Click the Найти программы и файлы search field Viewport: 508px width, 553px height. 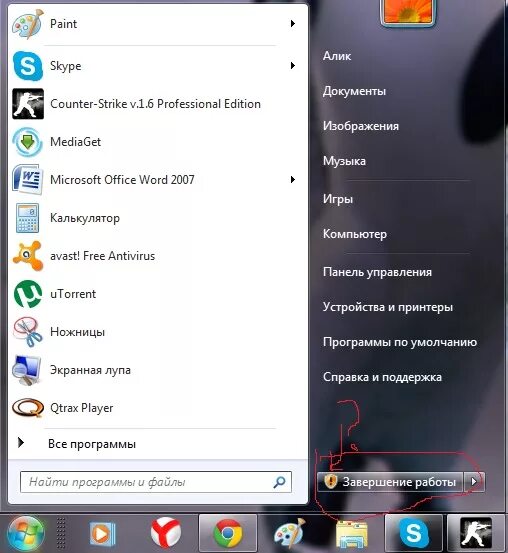156,482
